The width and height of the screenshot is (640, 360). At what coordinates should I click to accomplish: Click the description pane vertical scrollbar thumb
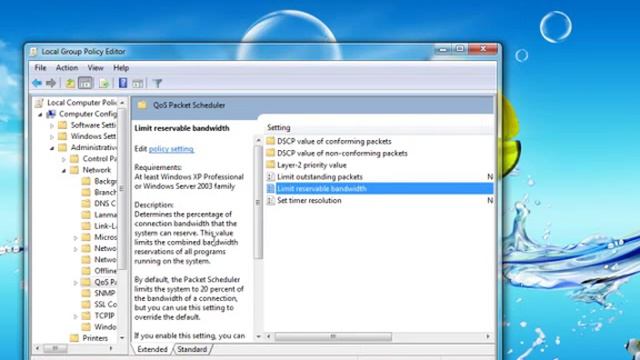(x=258, y=202)
